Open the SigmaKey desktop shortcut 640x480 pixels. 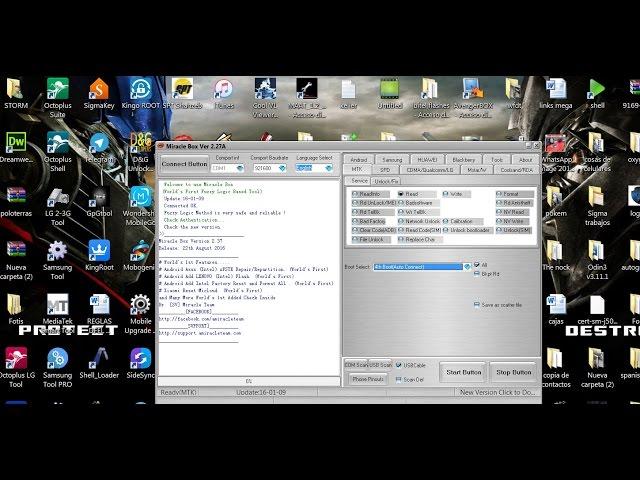[x=99, y=94]
